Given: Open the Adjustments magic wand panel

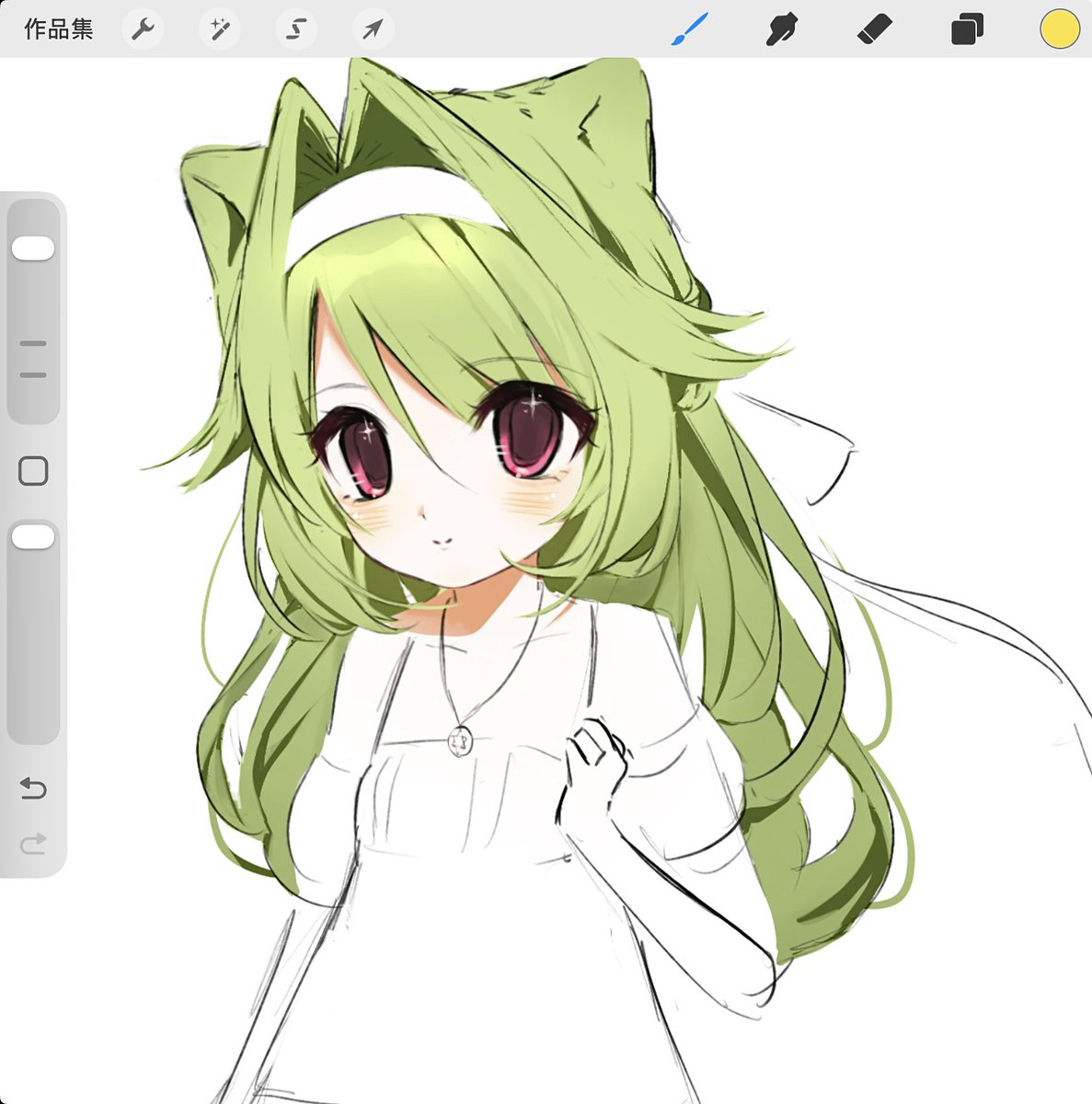Looking at the screenshot, I should point(219,29).
